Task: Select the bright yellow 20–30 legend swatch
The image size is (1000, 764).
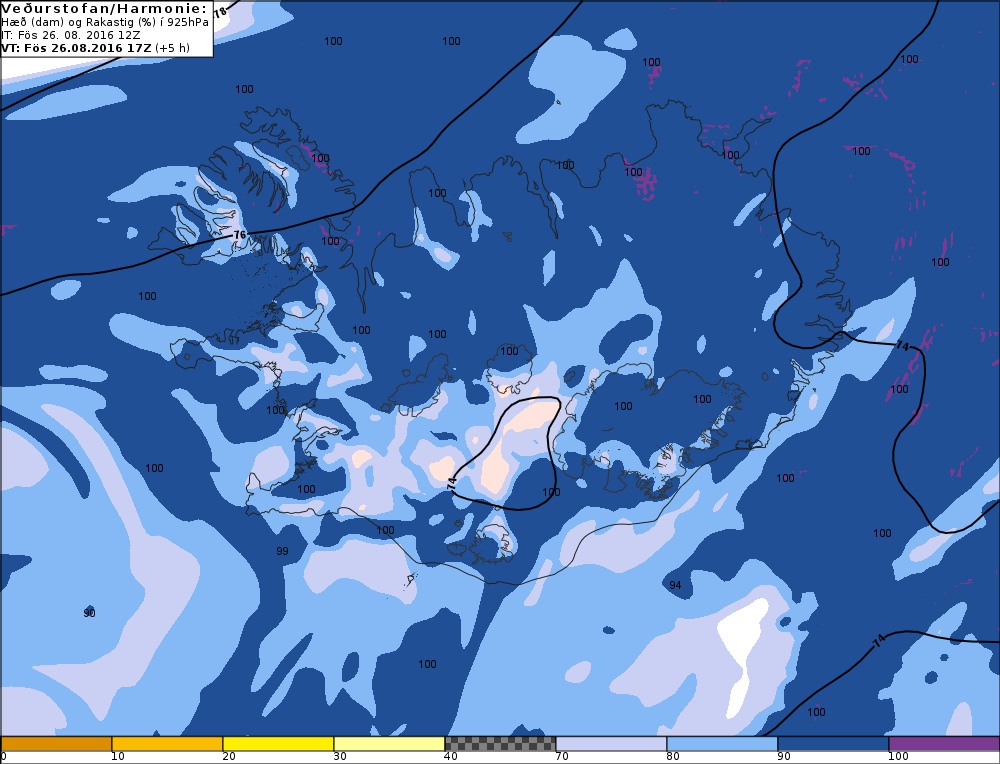Action: (278, 744)
